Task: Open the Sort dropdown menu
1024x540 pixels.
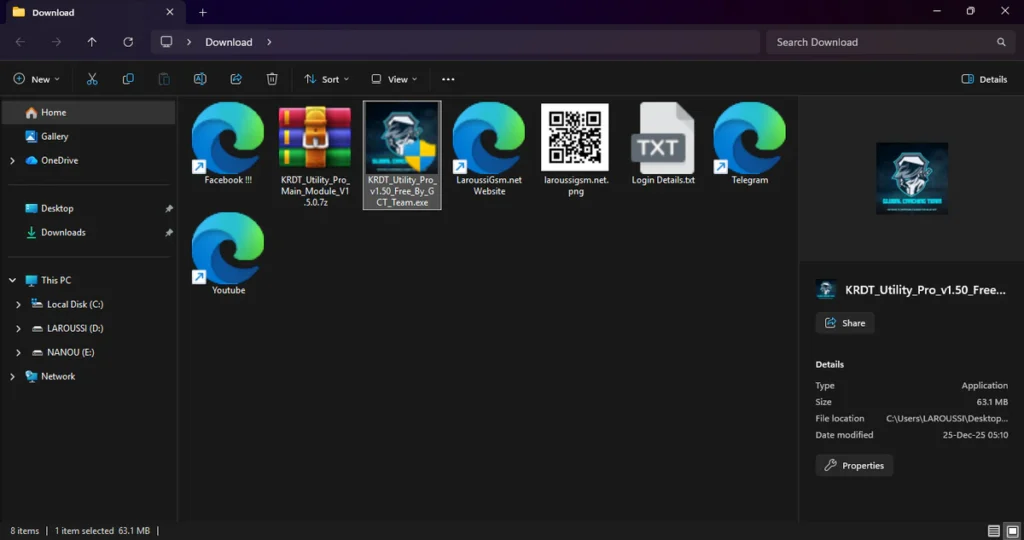Action: tap(323, 79)
